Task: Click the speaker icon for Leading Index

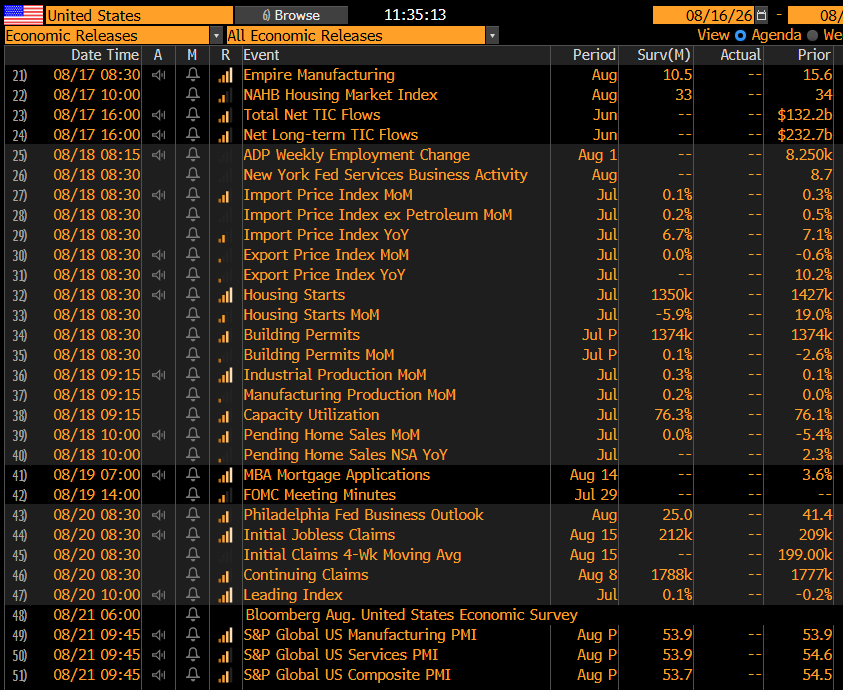Action: coord(158,594)
